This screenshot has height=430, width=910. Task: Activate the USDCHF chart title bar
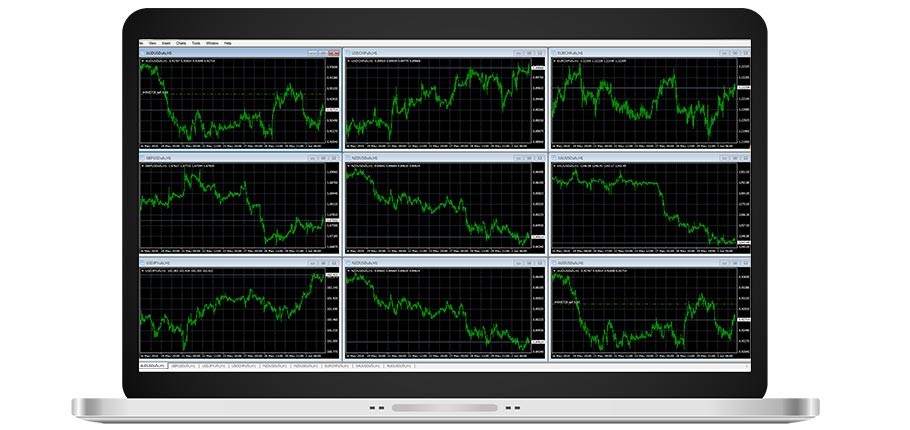(445, 53)
